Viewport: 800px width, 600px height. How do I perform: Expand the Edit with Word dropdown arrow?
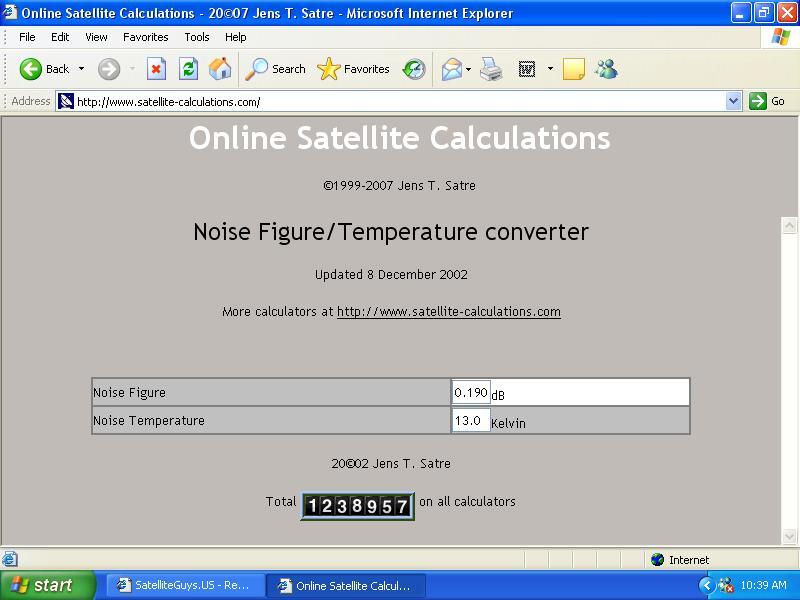550,69
